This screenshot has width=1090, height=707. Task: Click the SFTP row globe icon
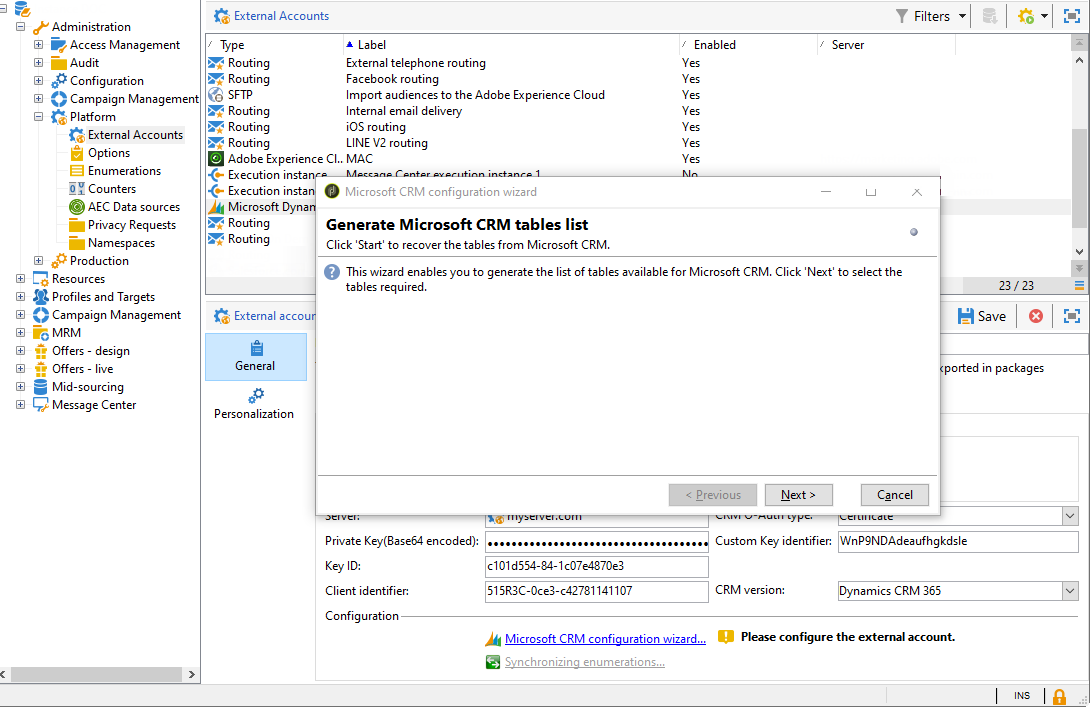[x=216, y=95]
